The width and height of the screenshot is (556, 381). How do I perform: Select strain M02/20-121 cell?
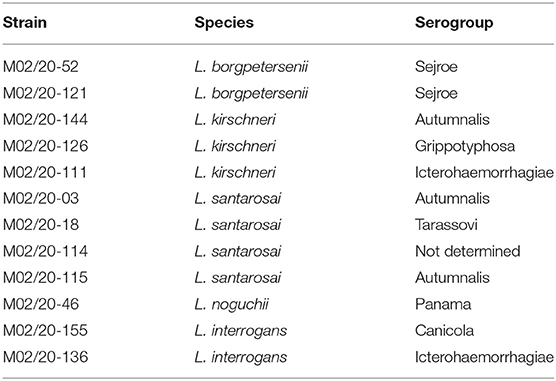tap(45, 93)
